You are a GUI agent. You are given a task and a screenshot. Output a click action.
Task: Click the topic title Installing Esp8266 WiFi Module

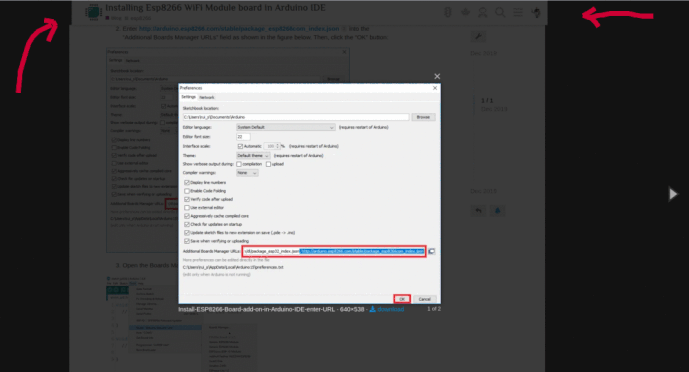click(x=215, y=8)
